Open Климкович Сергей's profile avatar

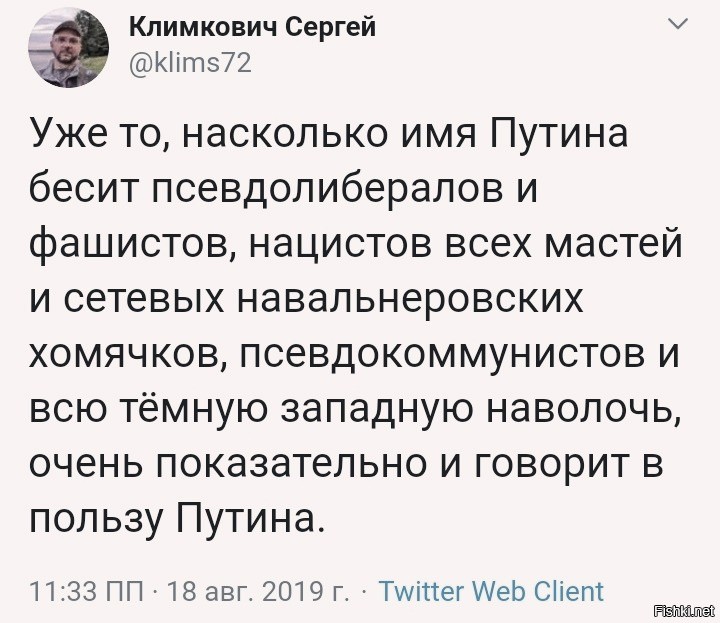[68, 48]
